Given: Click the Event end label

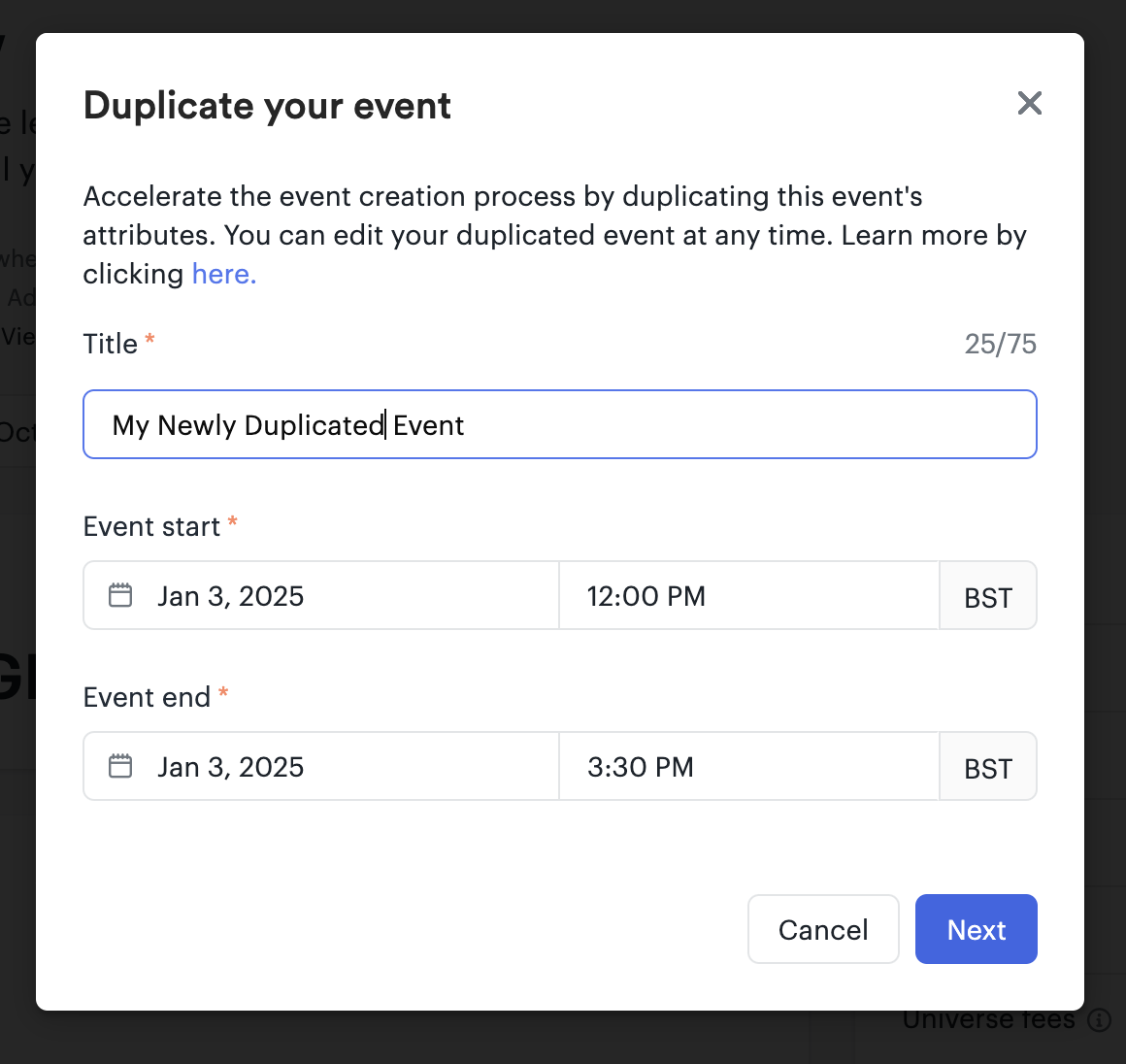Looking at the screenshot, I should (x=147, y=697).
